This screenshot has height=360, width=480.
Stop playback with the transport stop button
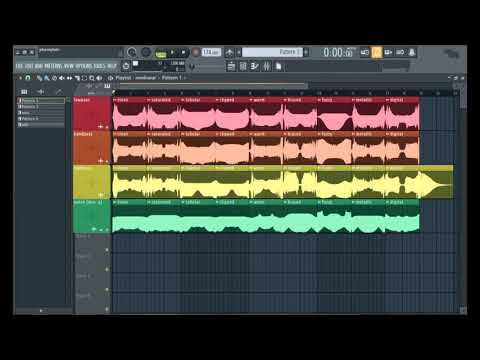[x=183, y=53]
